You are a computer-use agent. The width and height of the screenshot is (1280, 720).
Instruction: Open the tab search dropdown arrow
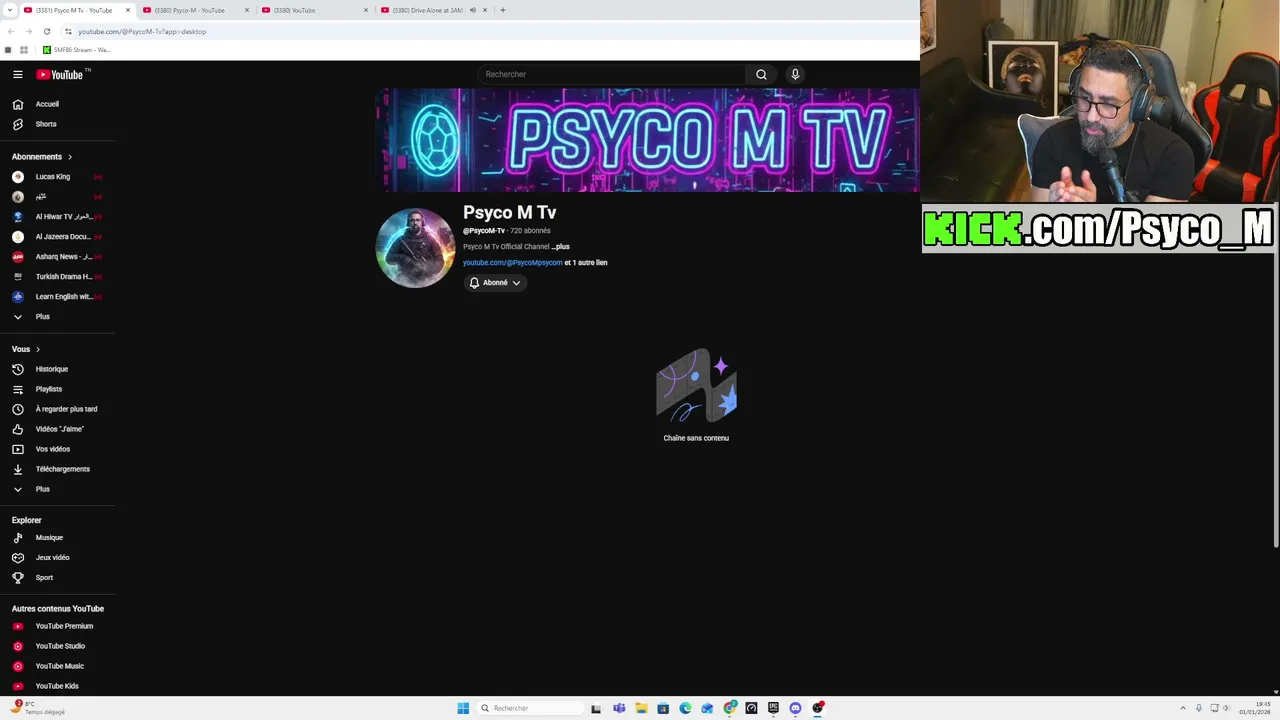pos(8,10)
